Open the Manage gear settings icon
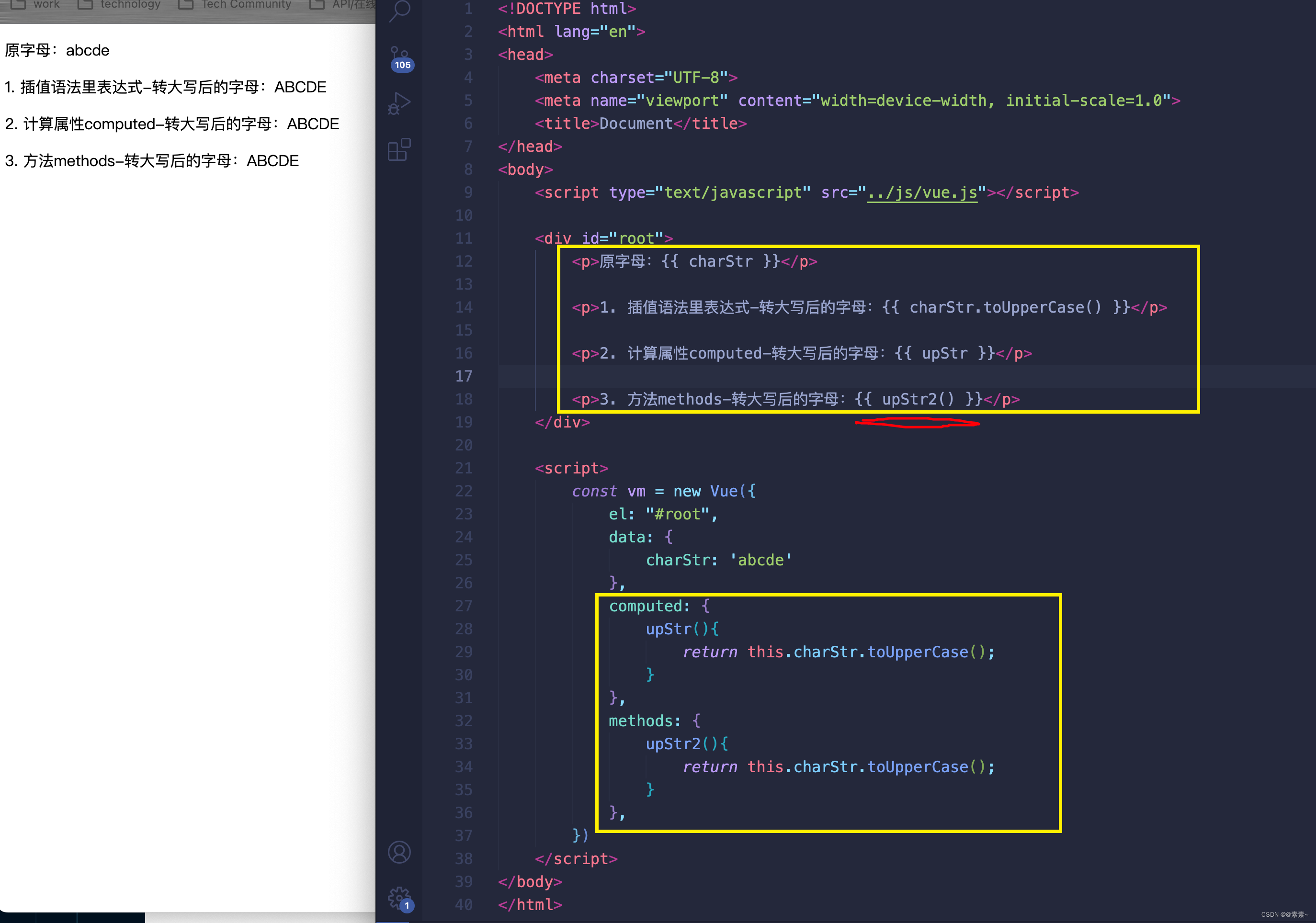The image size is (1316, 923). (x=400, y=899)
